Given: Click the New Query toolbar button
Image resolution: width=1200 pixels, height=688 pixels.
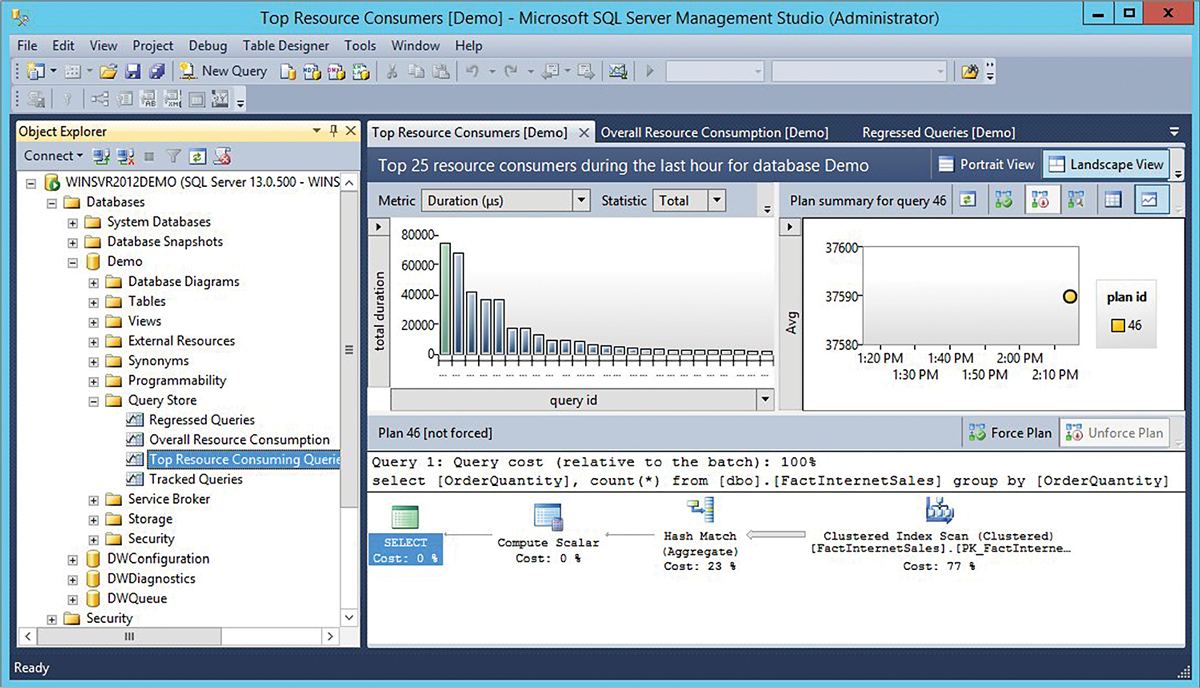Looking at the screenshot, I should (x=223, y=71).
